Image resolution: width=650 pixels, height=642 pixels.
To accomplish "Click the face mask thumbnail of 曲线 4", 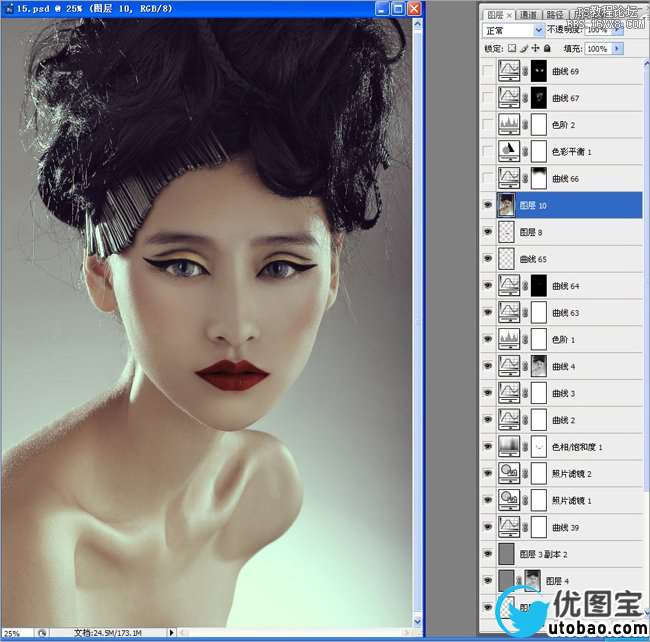I will 539,366.
